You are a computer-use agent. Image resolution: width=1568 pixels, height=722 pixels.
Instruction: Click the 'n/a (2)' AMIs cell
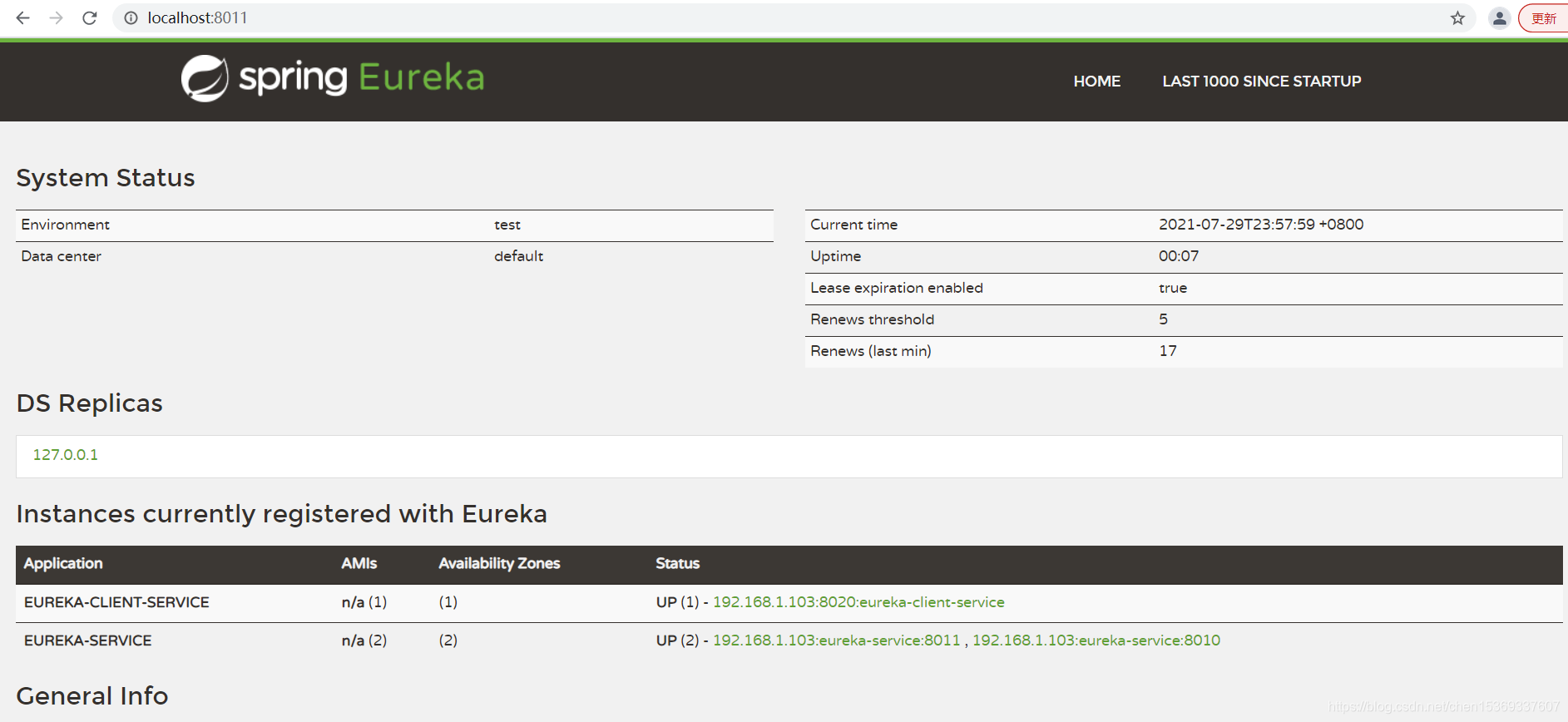tap(364, 640)
